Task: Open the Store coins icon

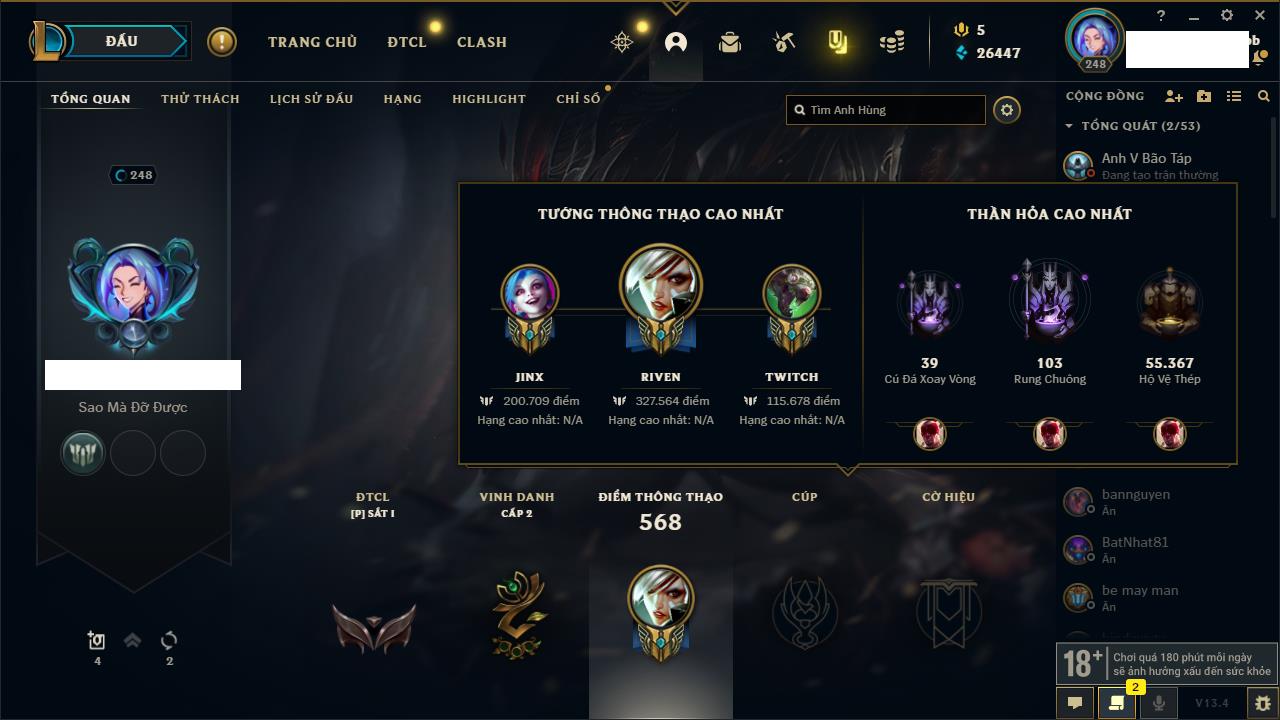Action: click(x=892, y=42)
